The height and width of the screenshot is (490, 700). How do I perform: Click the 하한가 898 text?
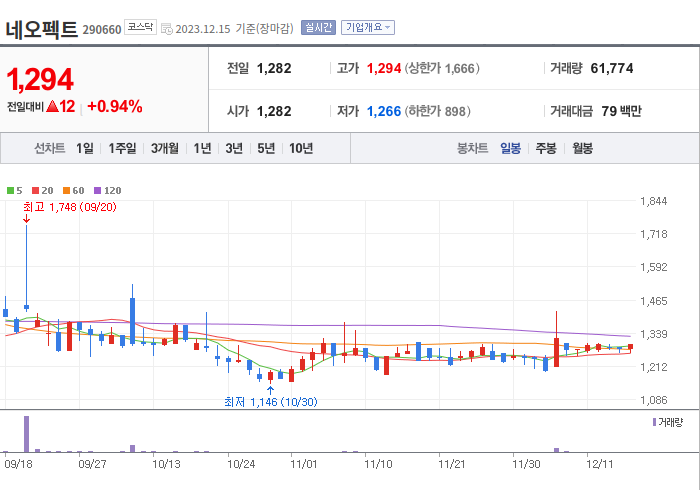(438, 111)
